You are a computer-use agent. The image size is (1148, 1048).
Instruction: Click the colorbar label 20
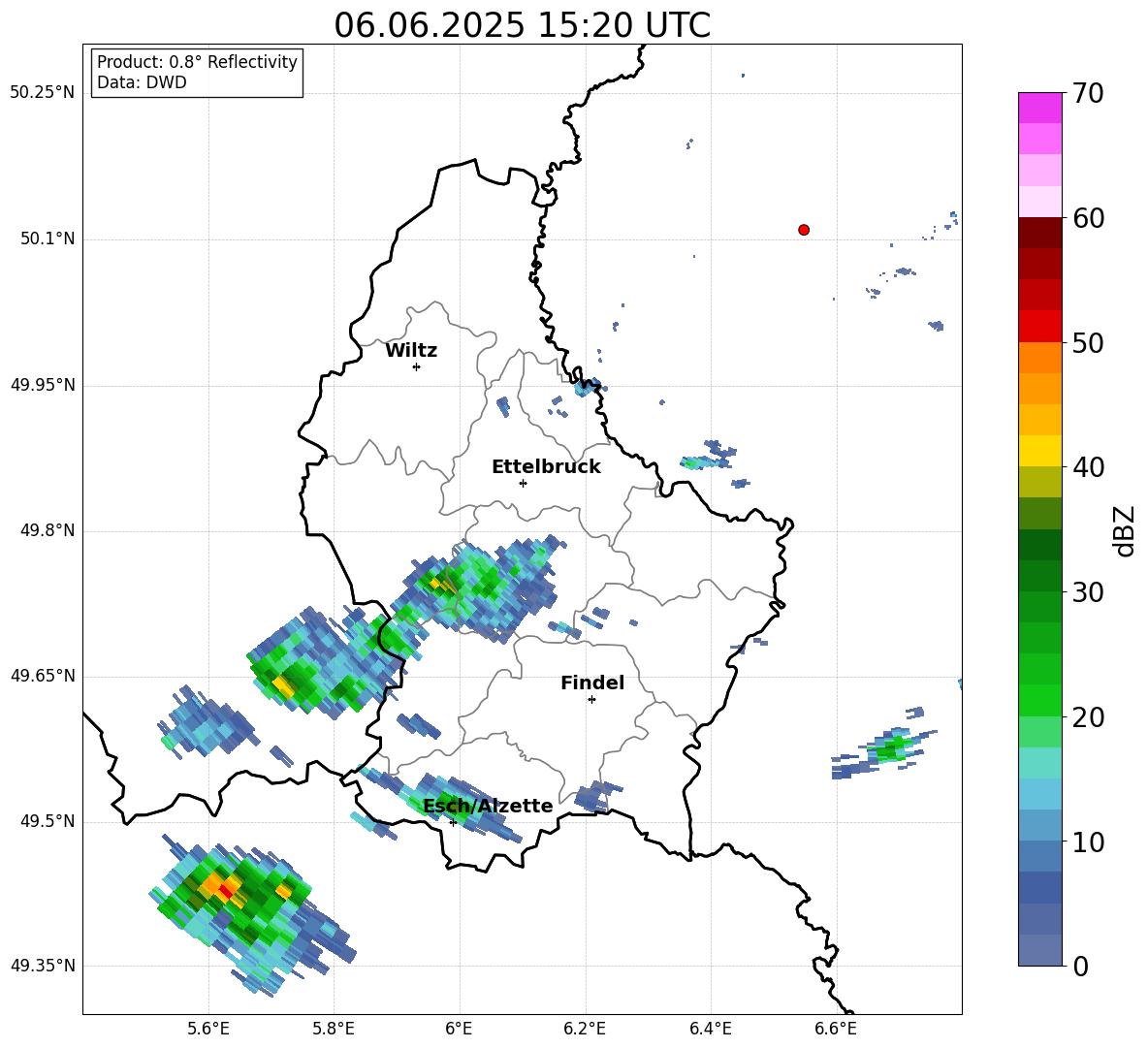[1088, 717]
